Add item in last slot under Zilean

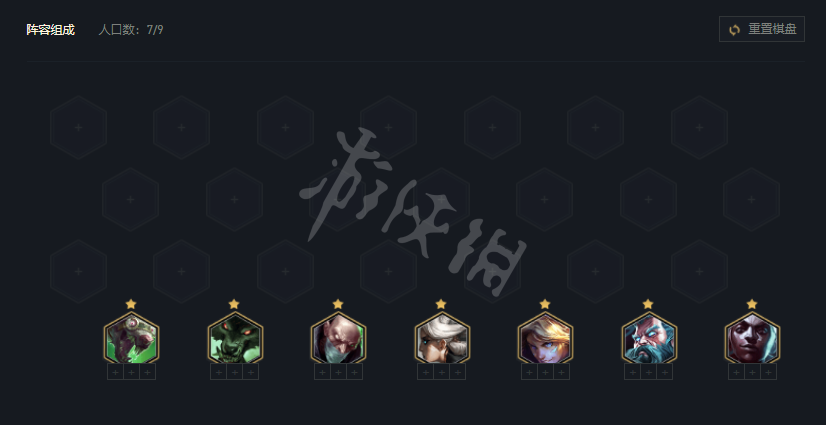665,372
